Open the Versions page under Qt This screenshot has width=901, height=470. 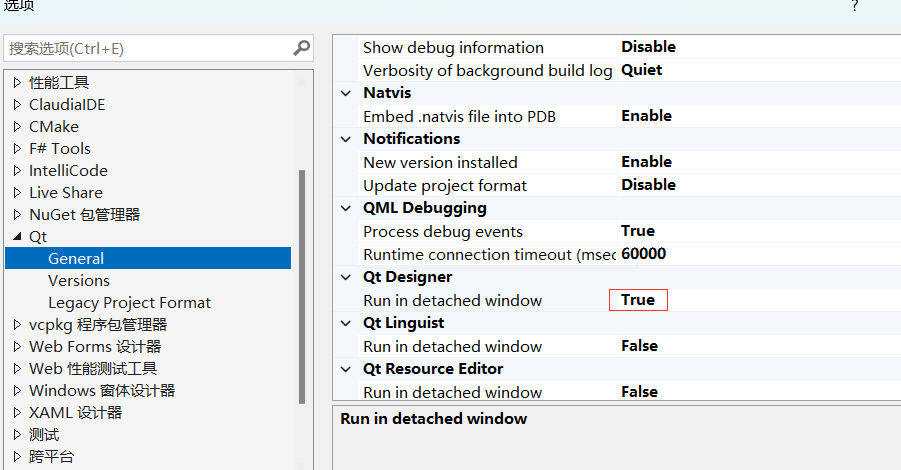coord(79,281)
